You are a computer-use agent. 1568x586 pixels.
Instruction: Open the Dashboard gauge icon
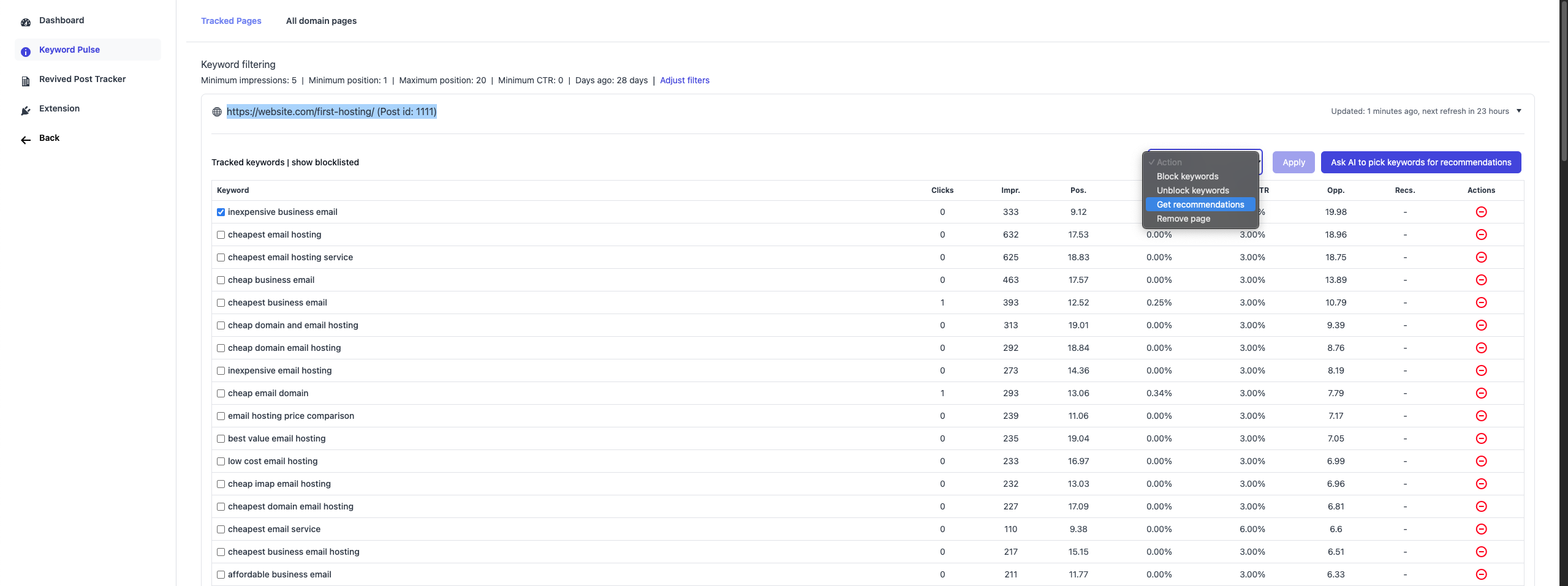point(26,23)
